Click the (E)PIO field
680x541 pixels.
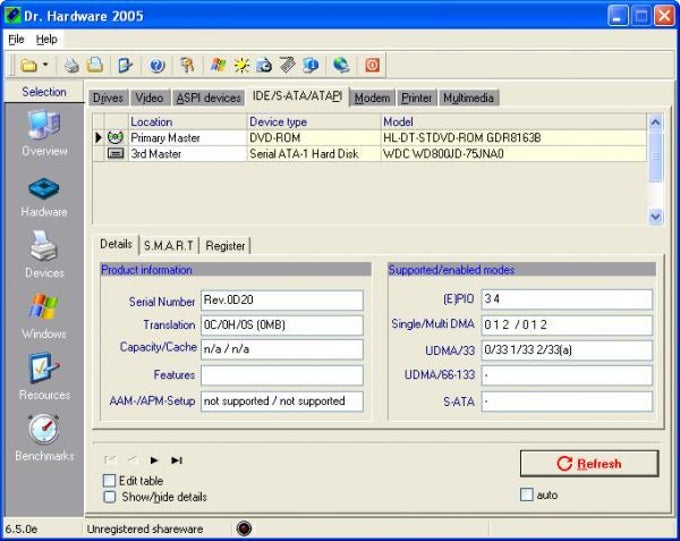[x=567, y=299]
